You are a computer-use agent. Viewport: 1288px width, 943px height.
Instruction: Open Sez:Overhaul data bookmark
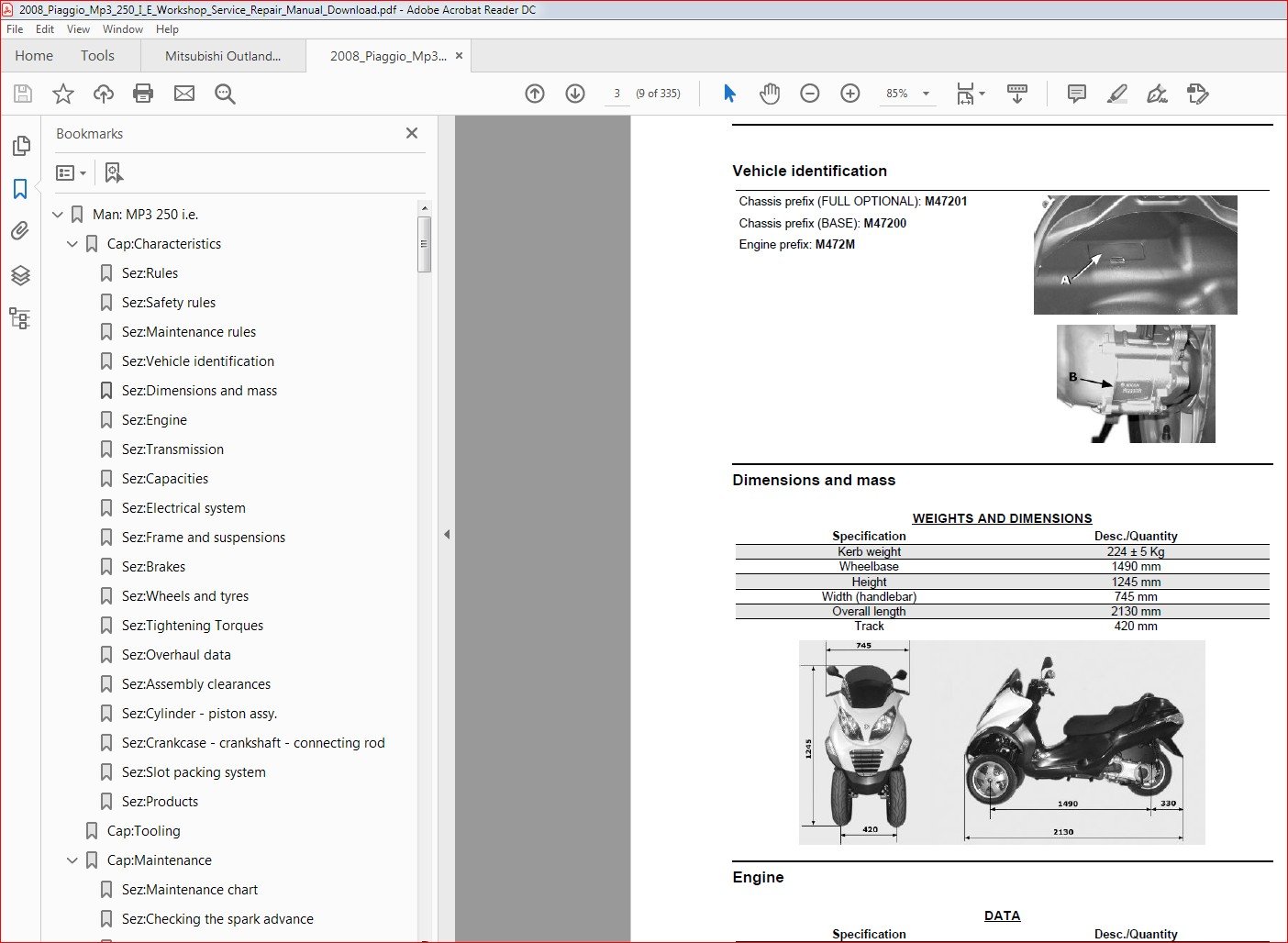coord(176,655)
